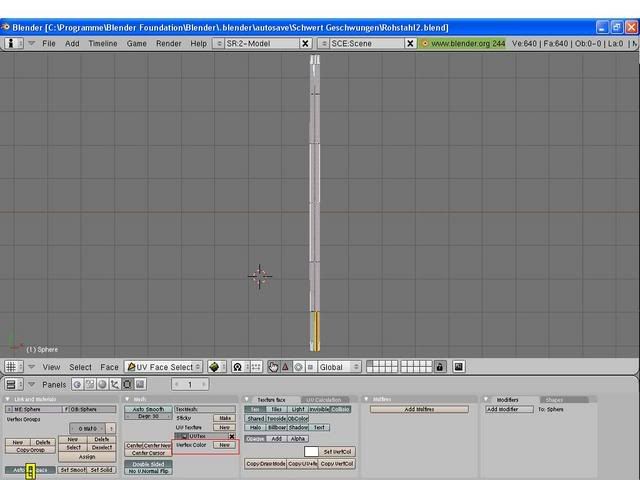Click the info window type icon
The height and width of the screenshot is (480, 640).
(x=13, y=44)
